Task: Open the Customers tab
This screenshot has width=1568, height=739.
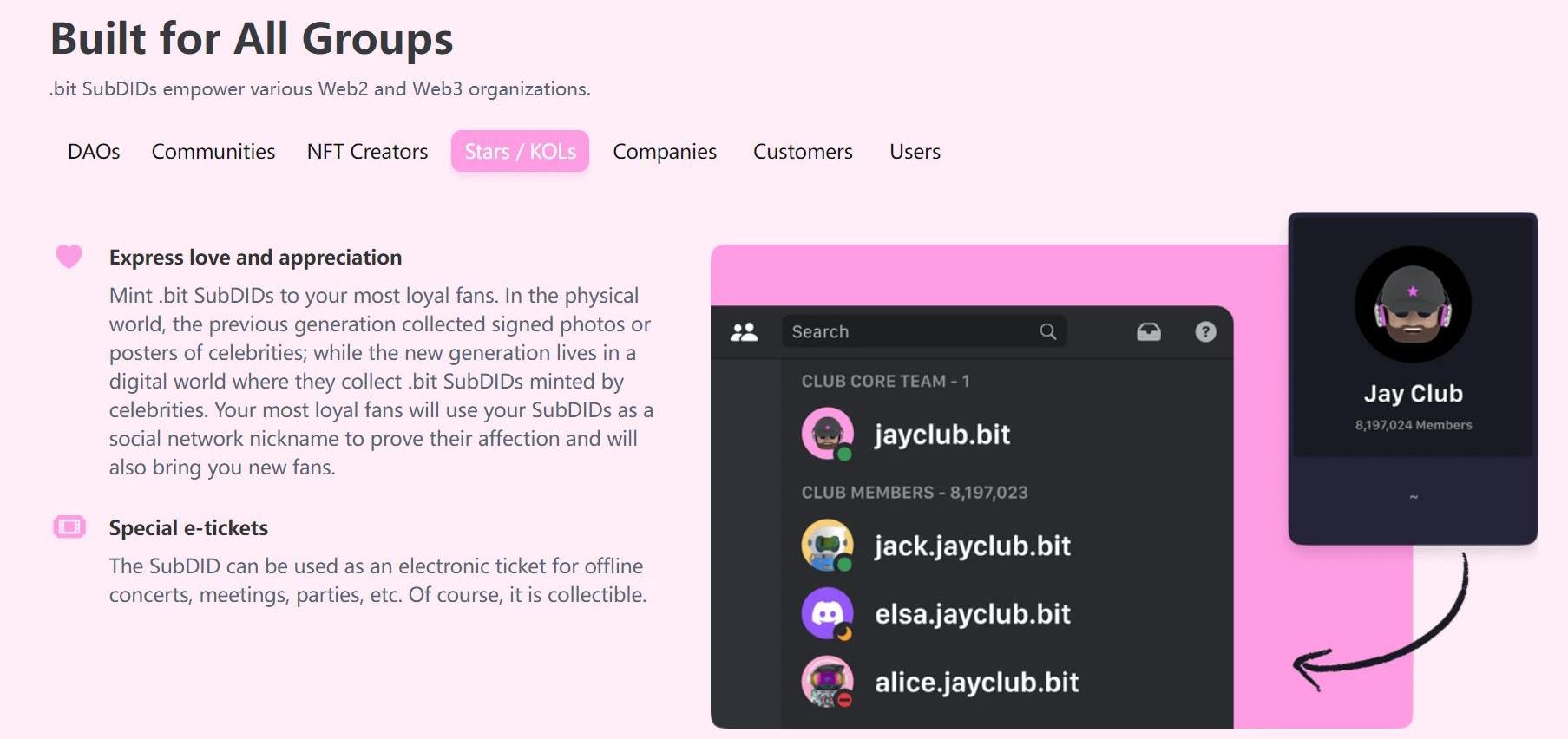Action: (803, 152)
